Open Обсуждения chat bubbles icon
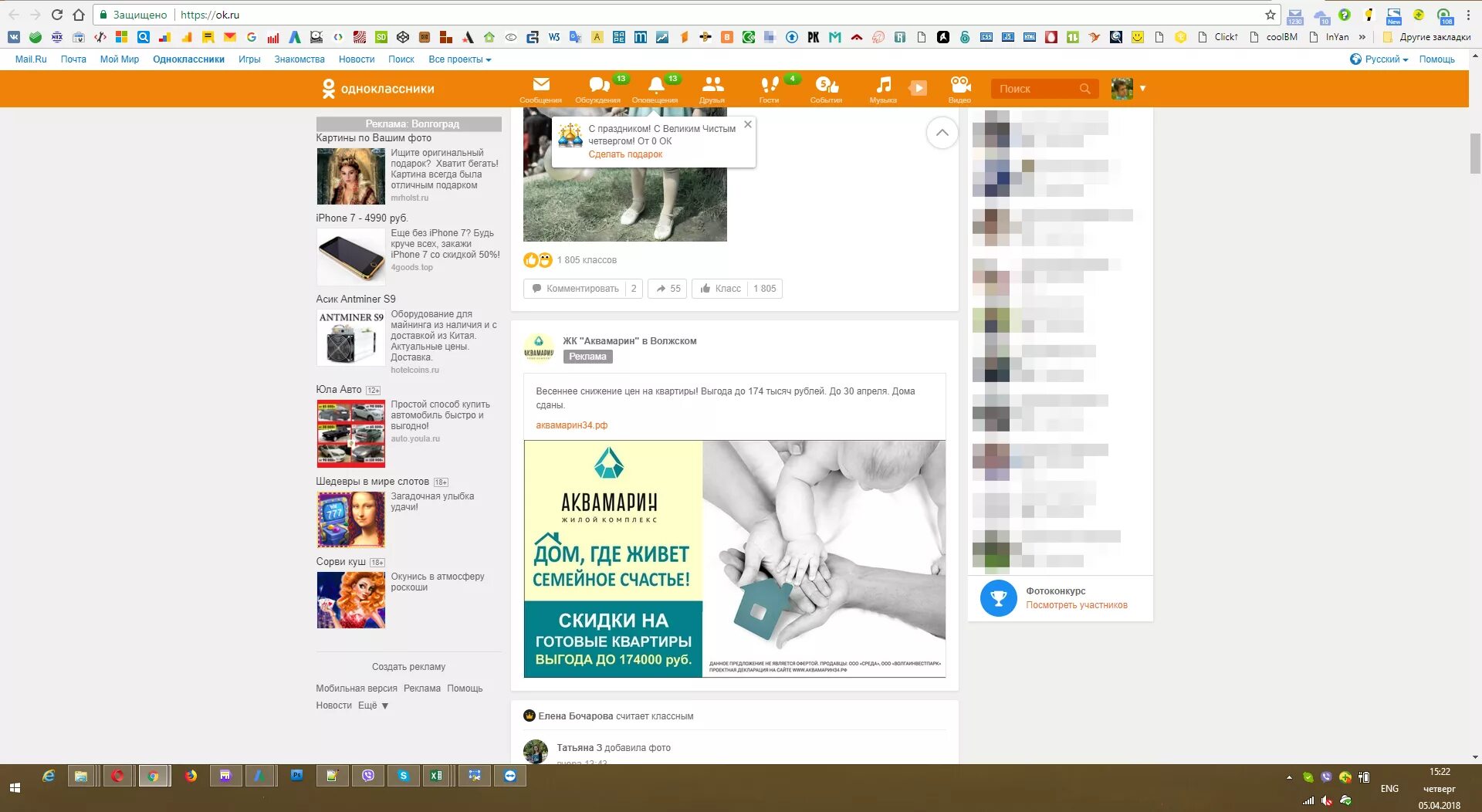This screenshot has width=1482, height=812. [x=598, y=85]
